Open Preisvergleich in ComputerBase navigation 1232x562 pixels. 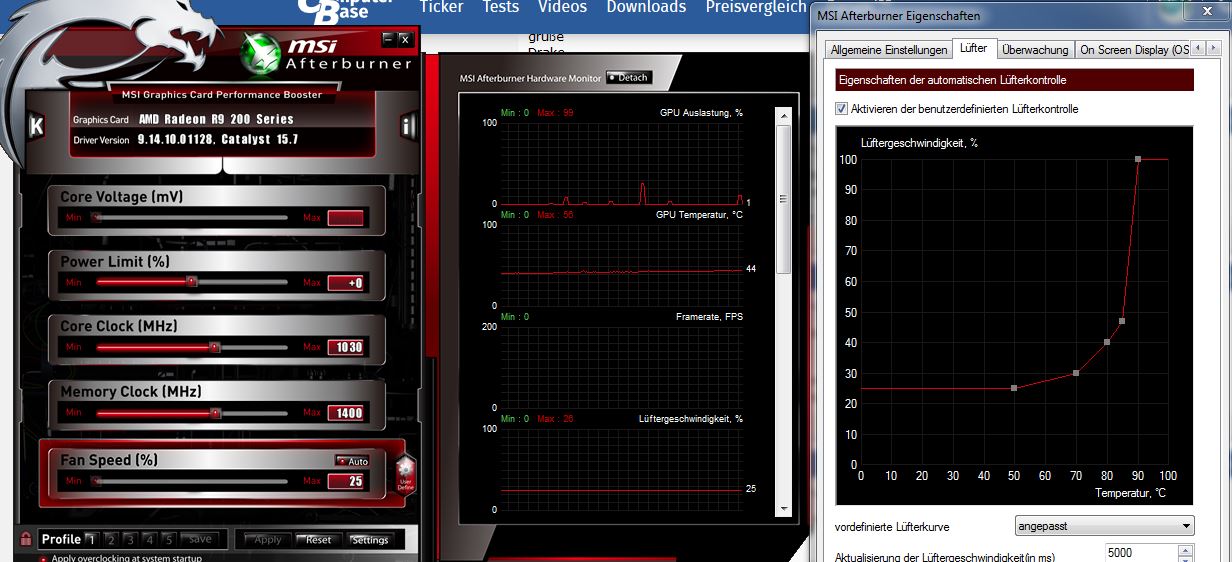point(756,7)
